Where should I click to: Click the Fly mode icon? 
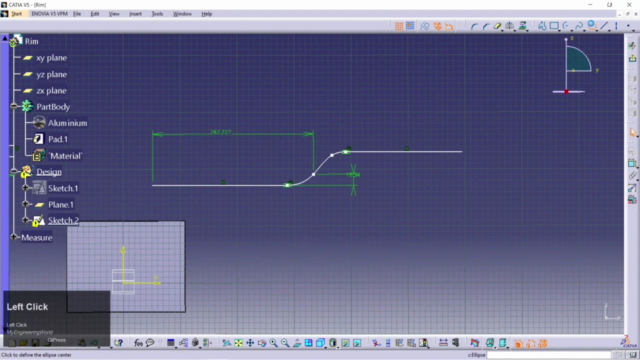[x=227, y=343]
